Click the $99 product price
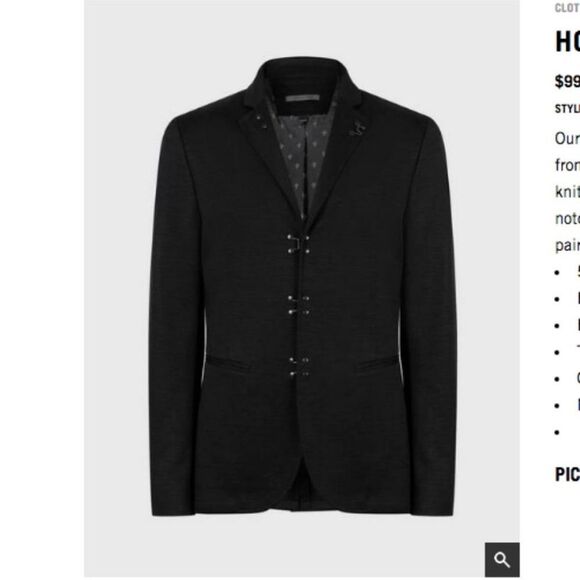 click(x=567, y=81)
